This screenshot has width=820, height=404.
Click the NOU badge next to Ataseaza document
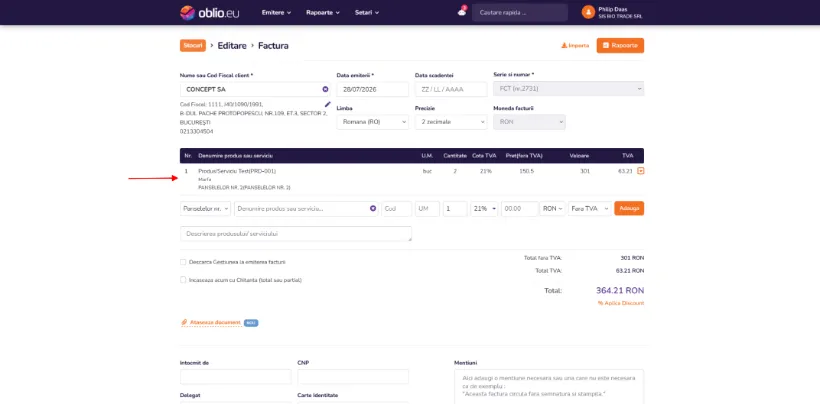pyautogui.click(x=251, y=323)
